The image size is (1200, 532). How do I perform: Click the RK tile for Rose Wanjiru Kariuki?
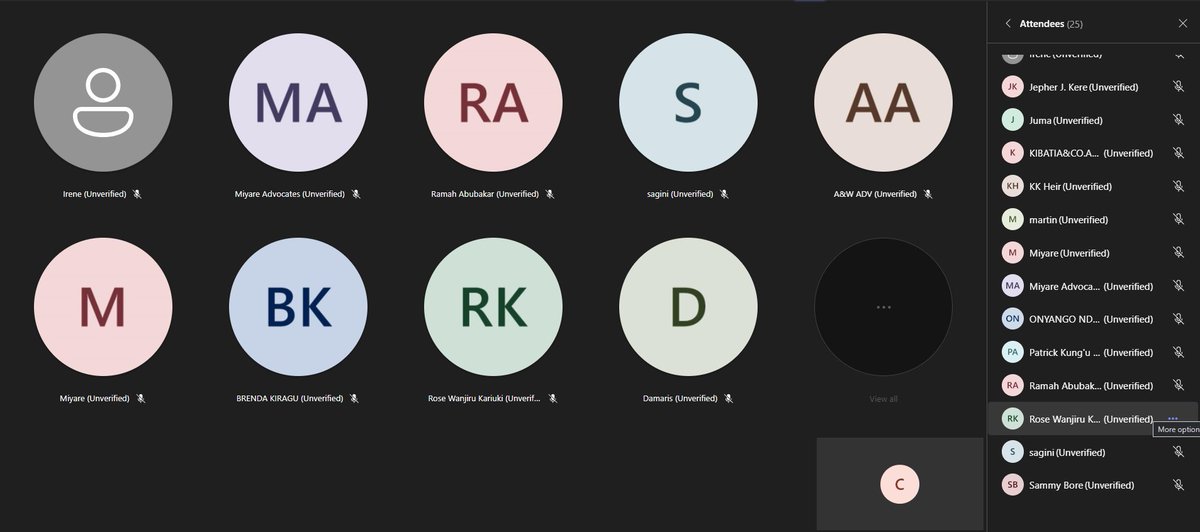pyautogui.click(x=493, y=307)
